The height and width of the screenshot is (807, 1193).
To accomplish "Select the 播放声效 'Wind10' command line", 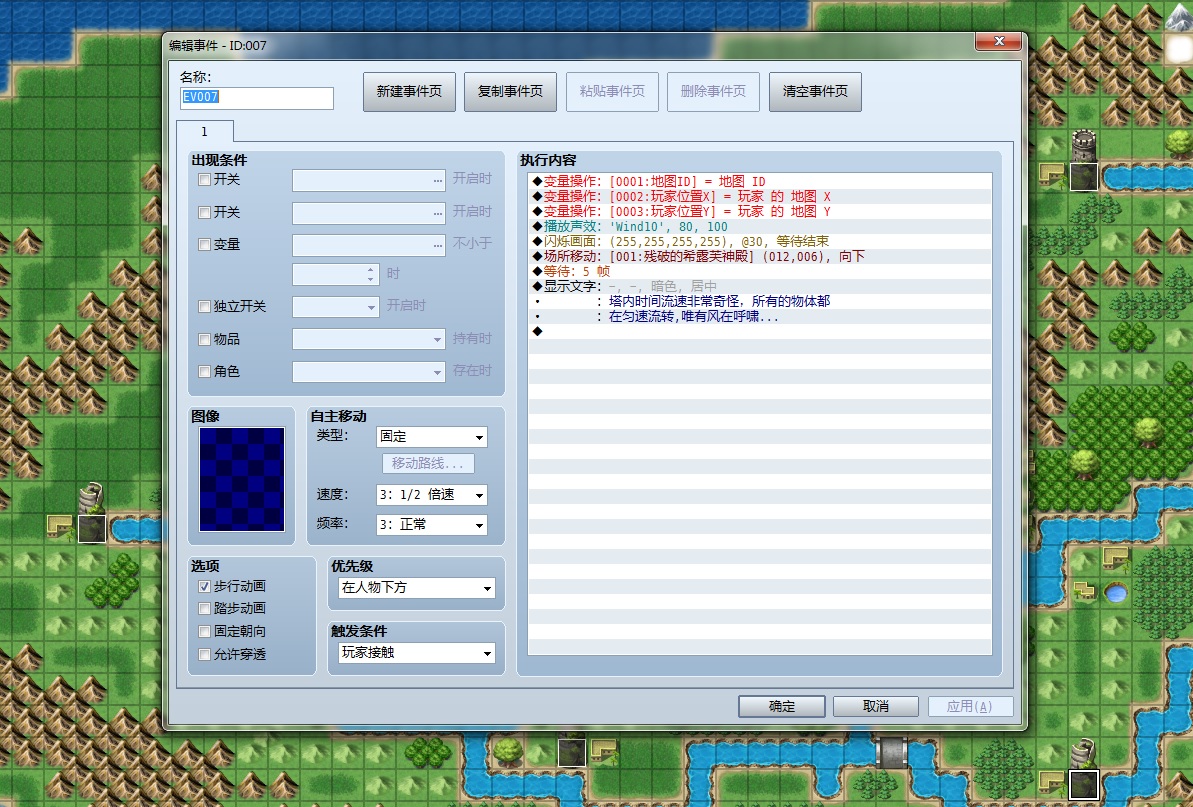I will (x=759, y=227).
